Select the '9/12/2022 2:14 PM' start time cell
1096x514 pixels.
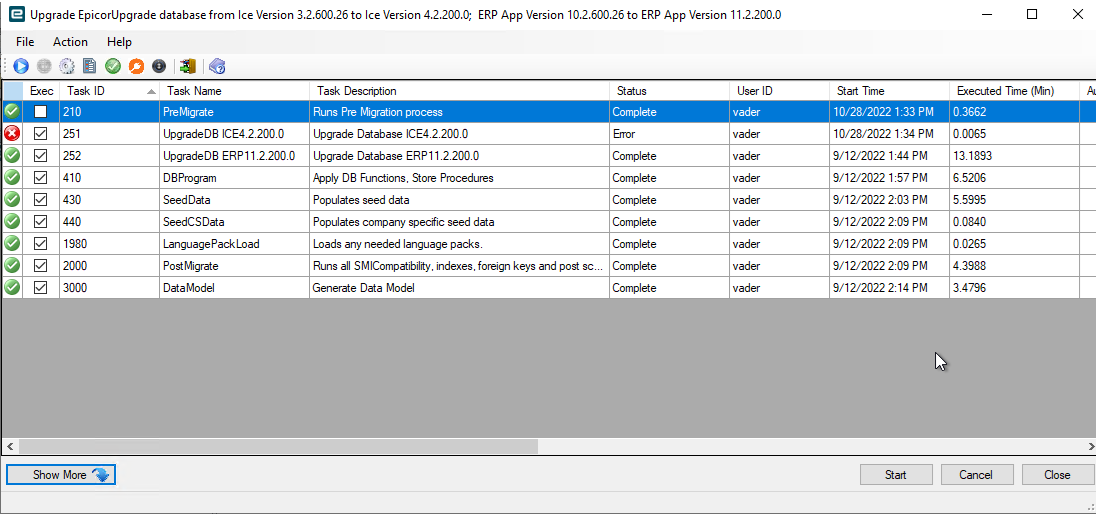coord(890,287)
